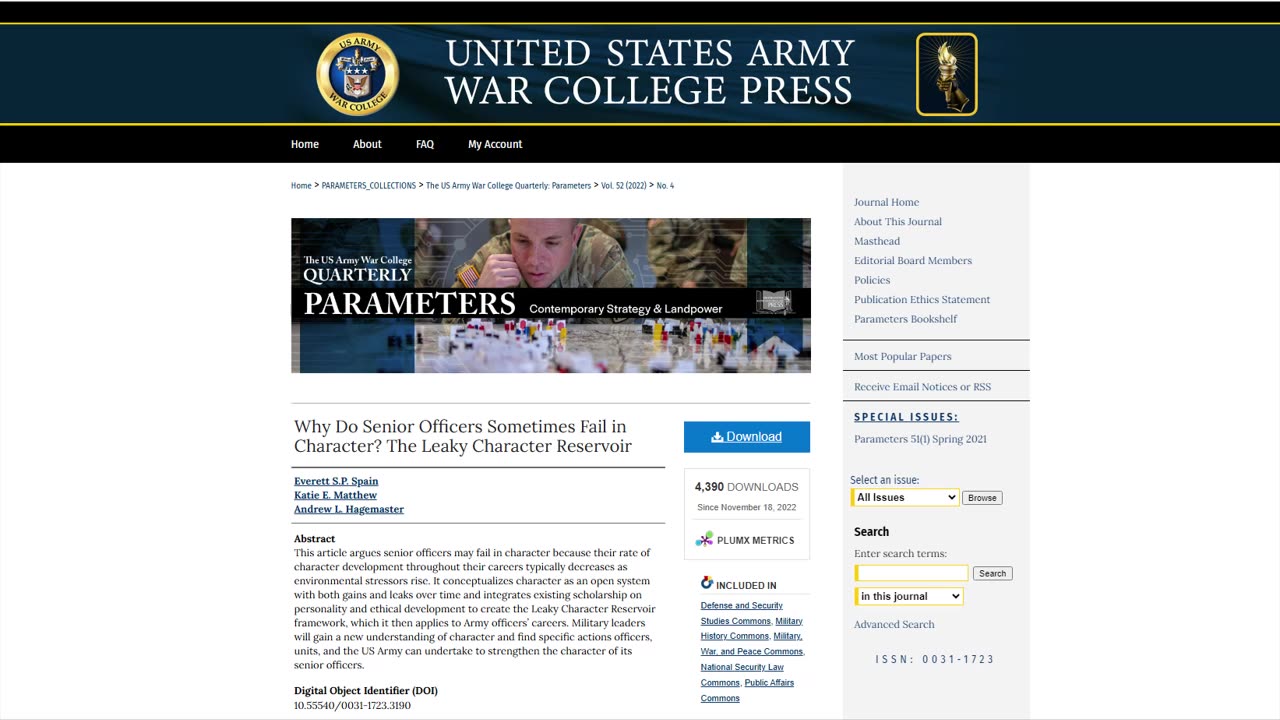Open Publication Ethics Statement link

point(922,300)
